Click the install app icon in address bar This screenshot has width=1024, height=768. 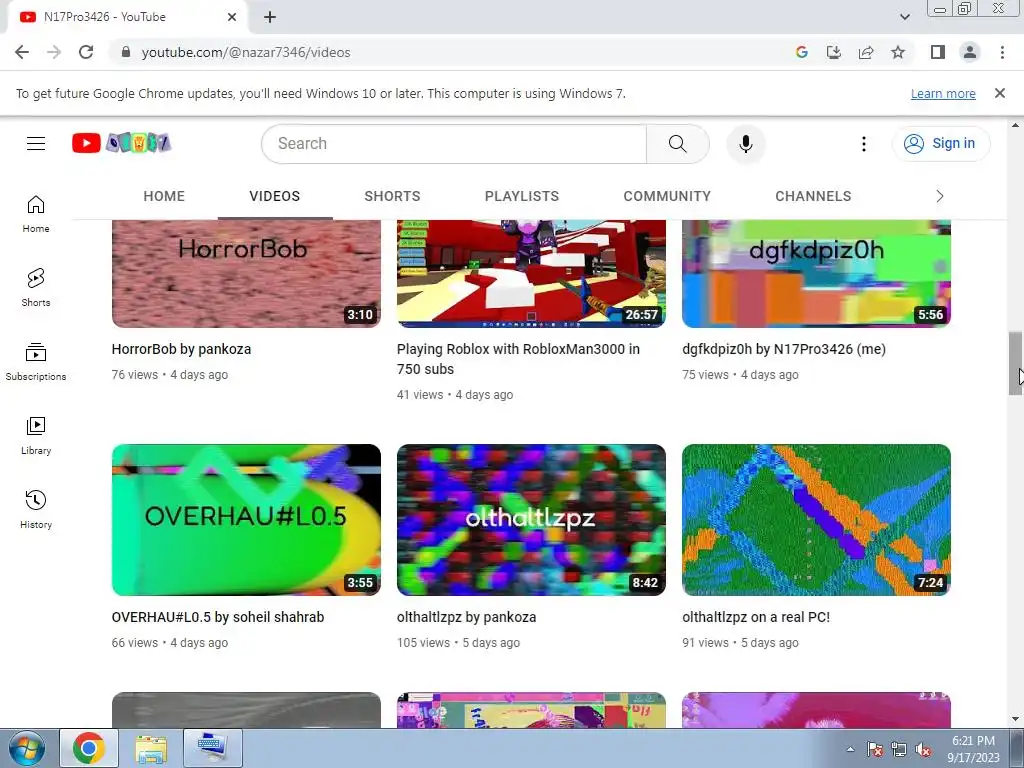pos(834,52)
